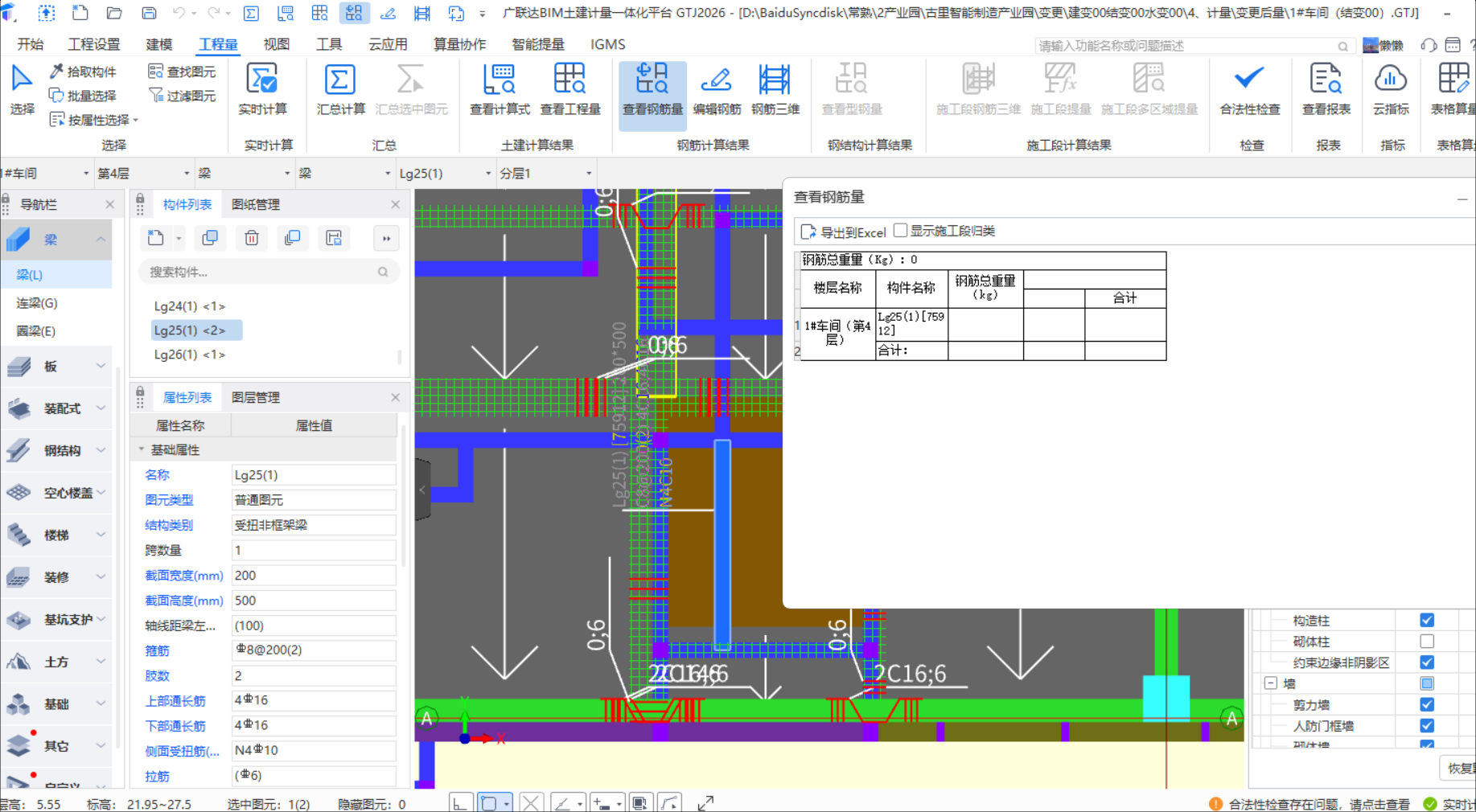Uncheck the 剪力墙 display checkbox

point(1427,704)
